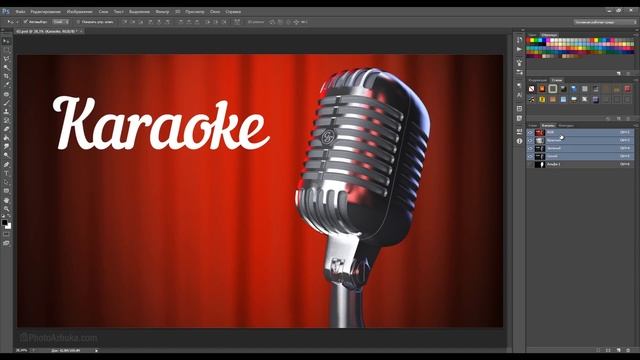Open the Редактирование menu
Viewport: 640px width, 360px height.
click(46, 11)
